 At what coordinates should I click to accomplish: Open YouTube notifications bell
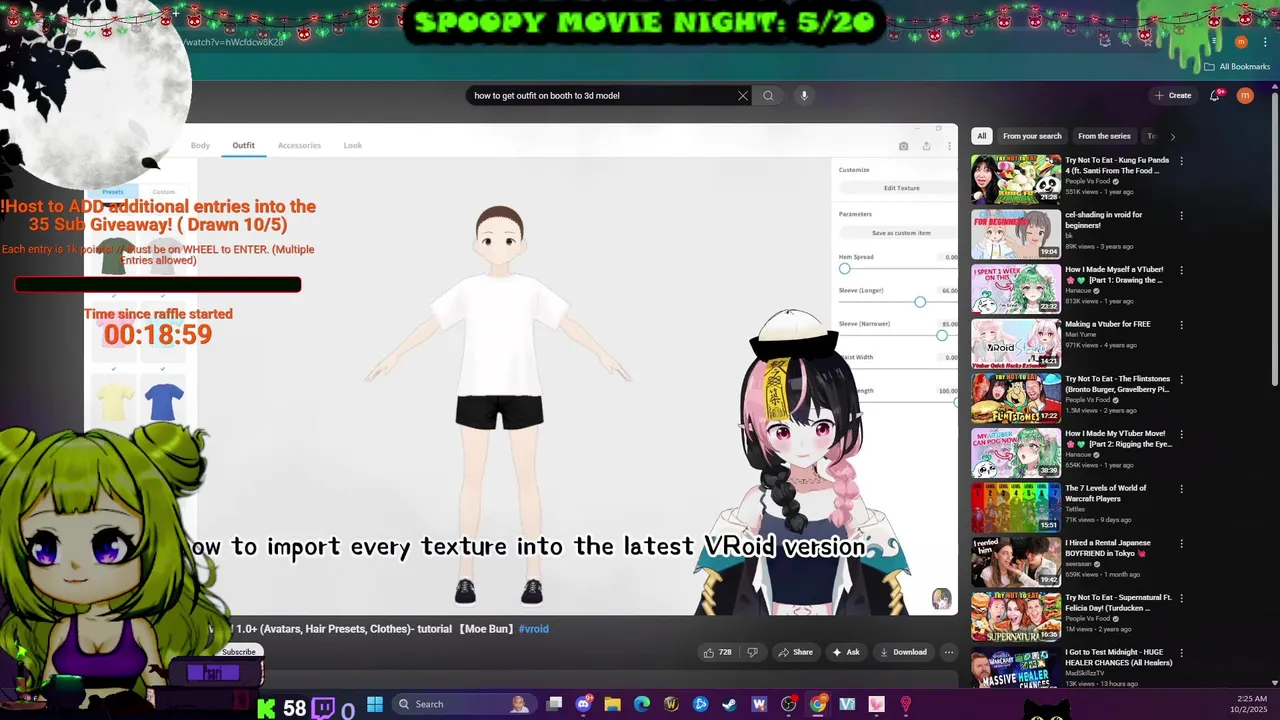click(x=1215, y=96)
